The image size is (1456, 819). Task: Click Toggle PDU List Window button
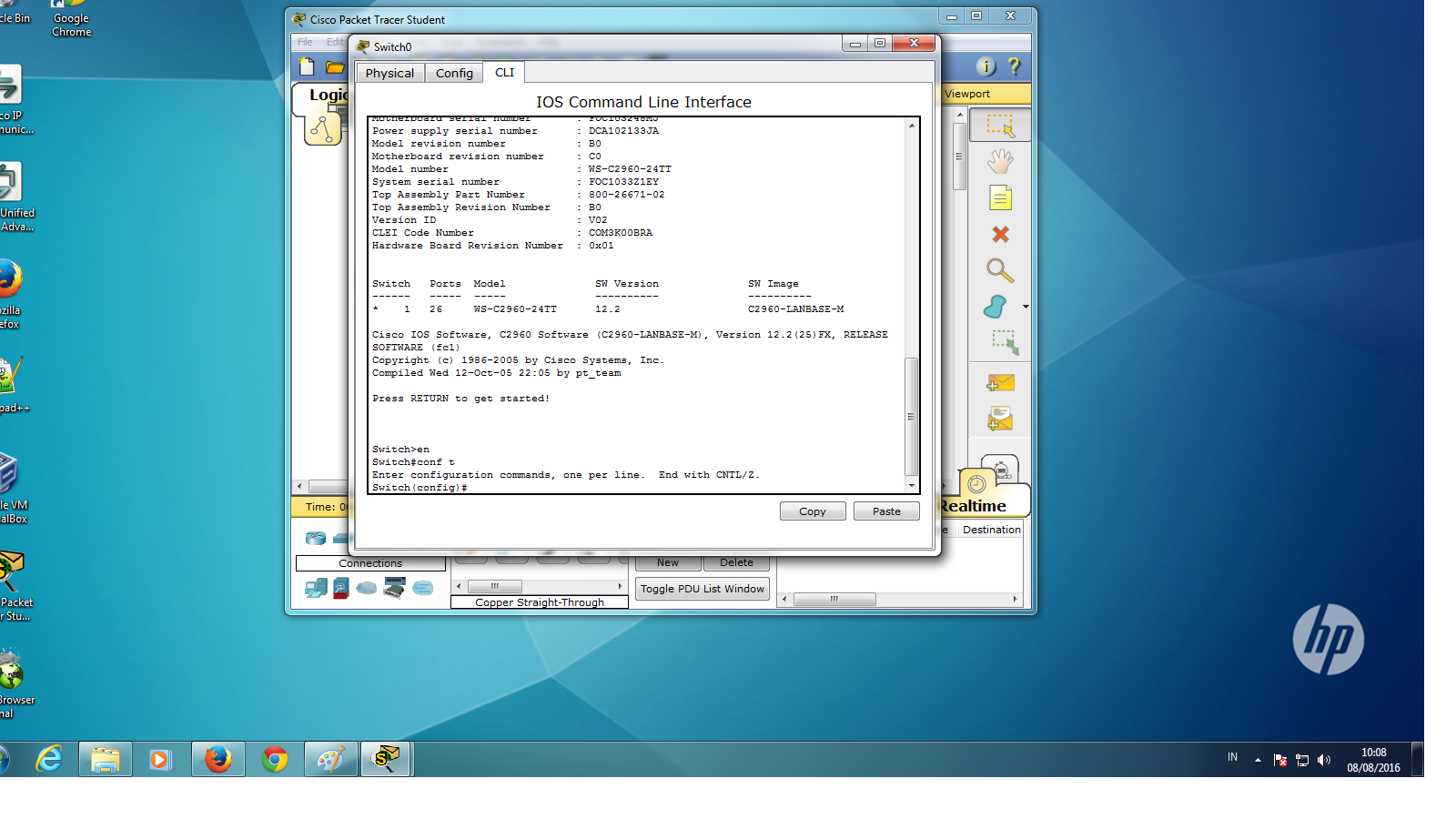703,589
